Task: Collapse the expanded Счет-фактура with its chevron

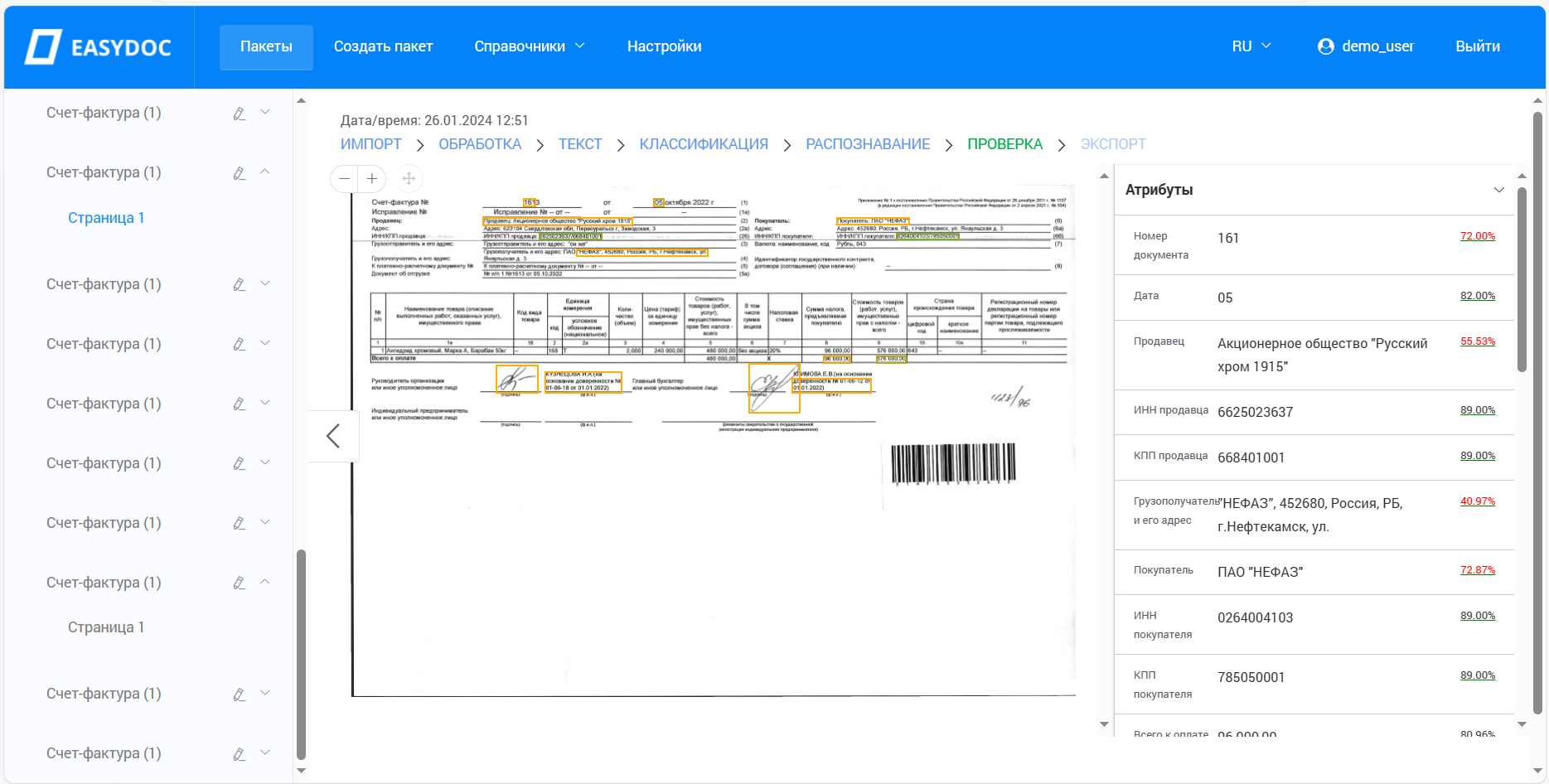Action: click(264, 172)
